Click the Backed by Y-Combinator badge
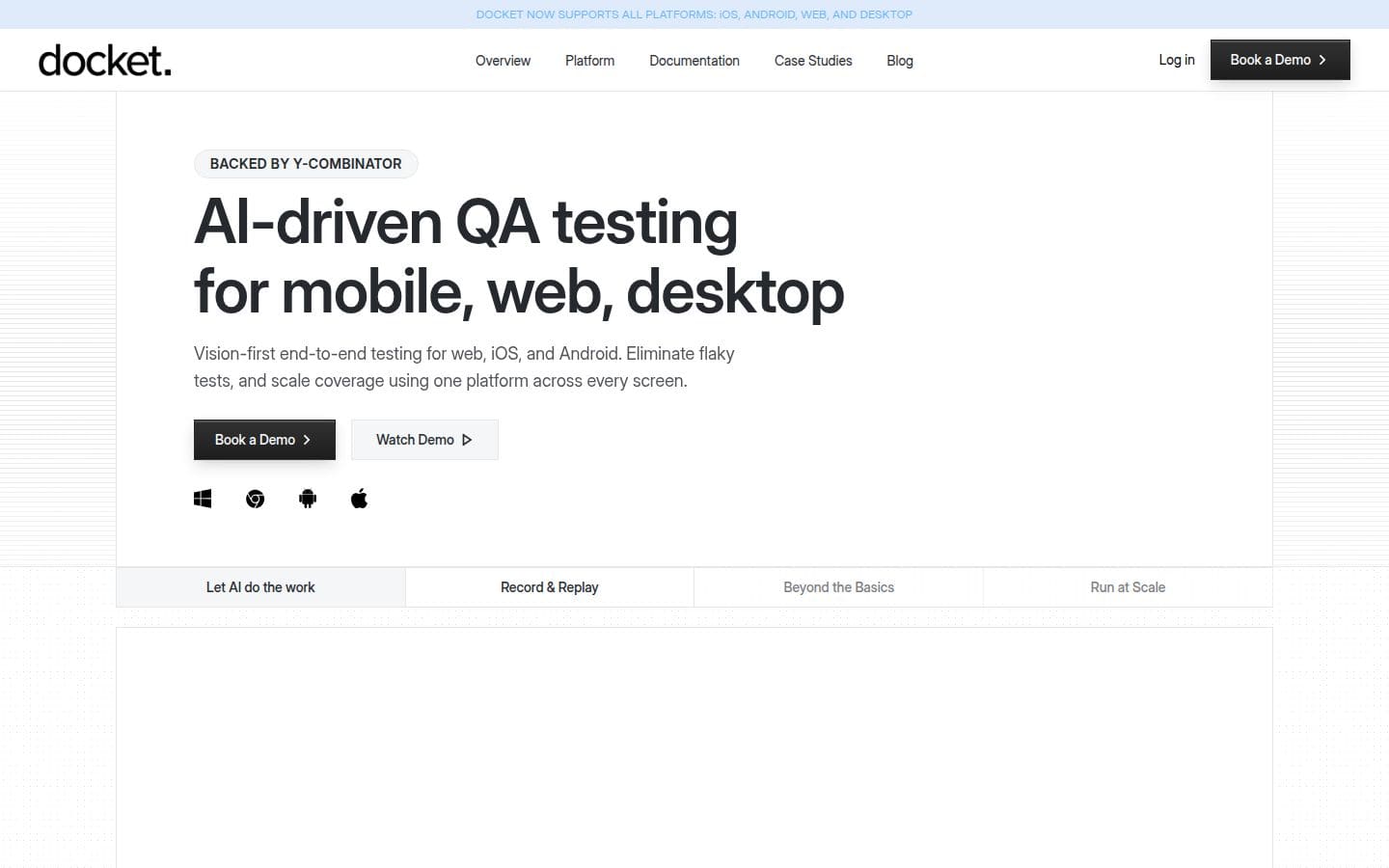1389x868 pixels. pyautogui.click(x=306, y=164)
